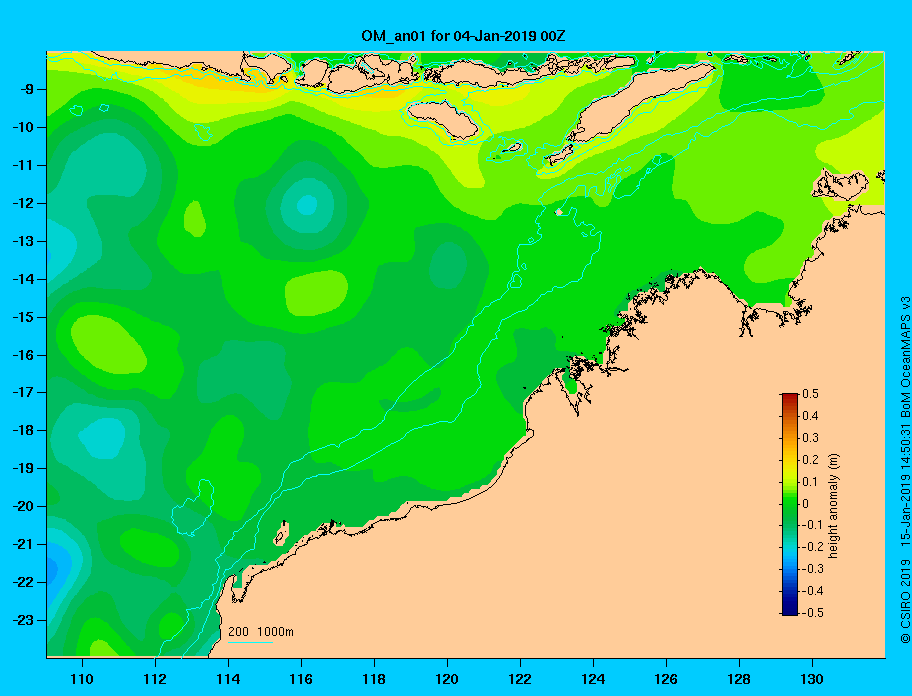Click latitude label -23 on left axis
The width and height of the screenshot is (912, 696).
[22, 620]
